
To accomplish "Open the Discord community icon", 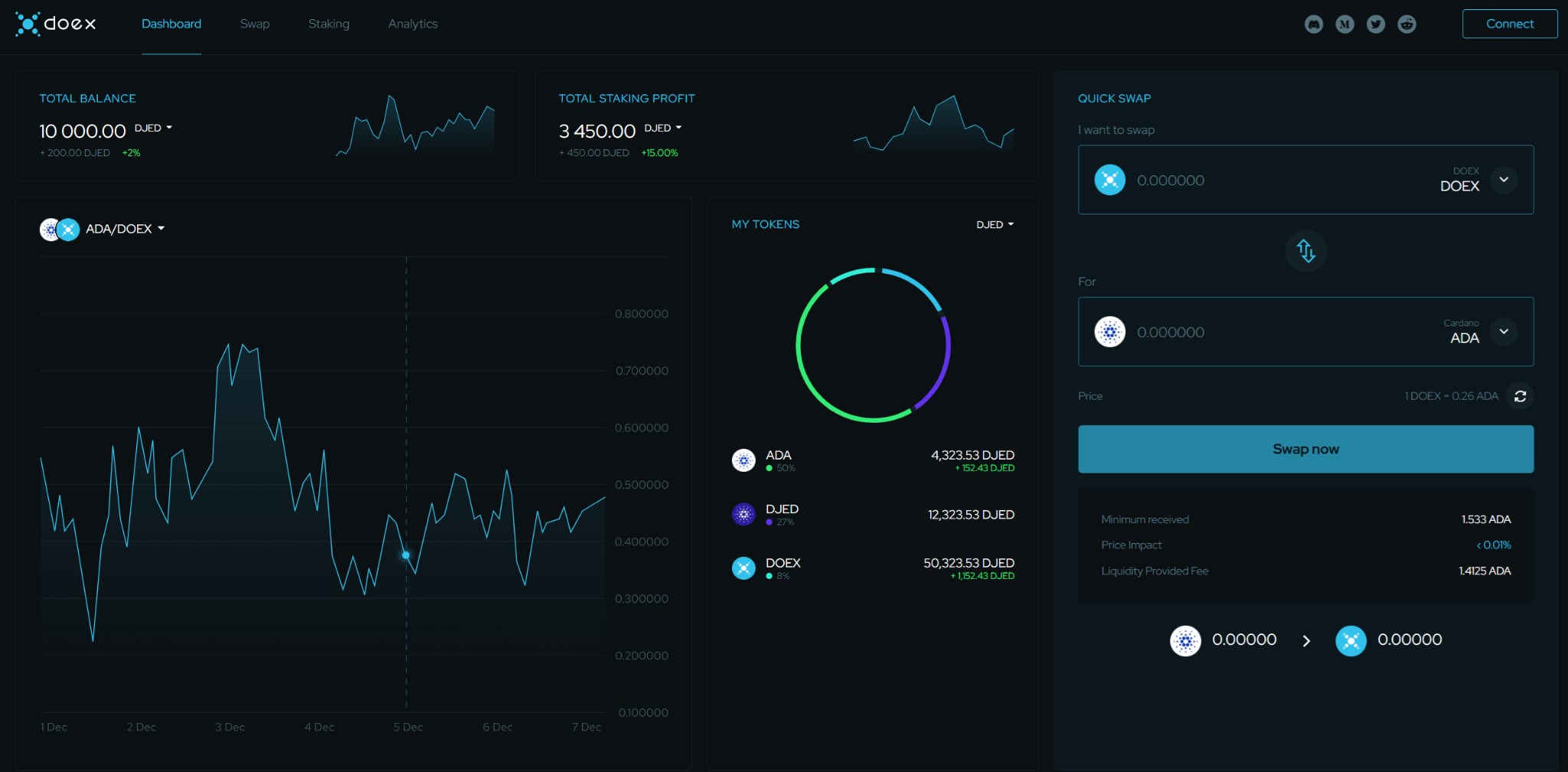I will [x=1312, y=24].
